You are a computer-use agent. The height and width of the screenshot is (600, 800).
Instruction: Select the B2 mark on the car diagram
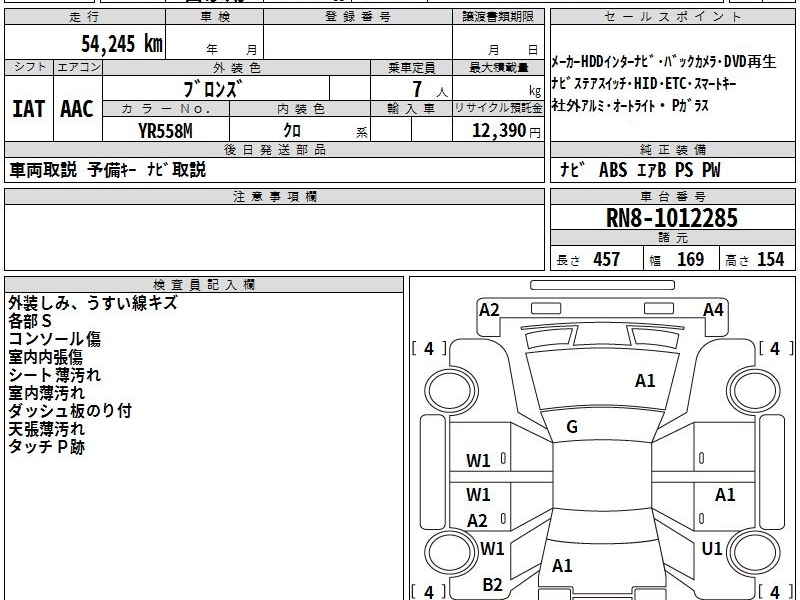(x=492, y=585)
